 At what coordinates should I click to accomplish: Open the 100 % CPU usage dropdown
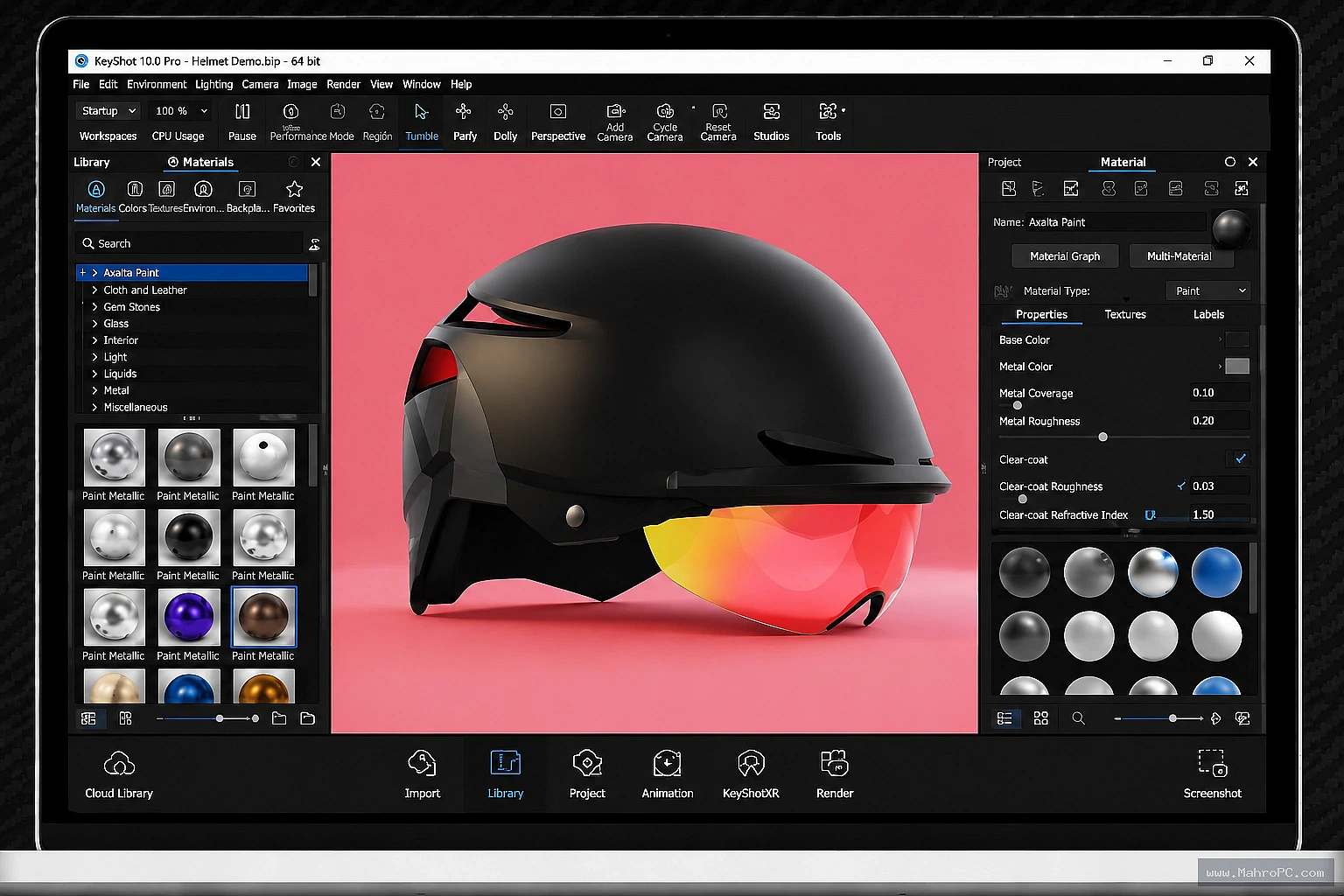coord(181,111)
